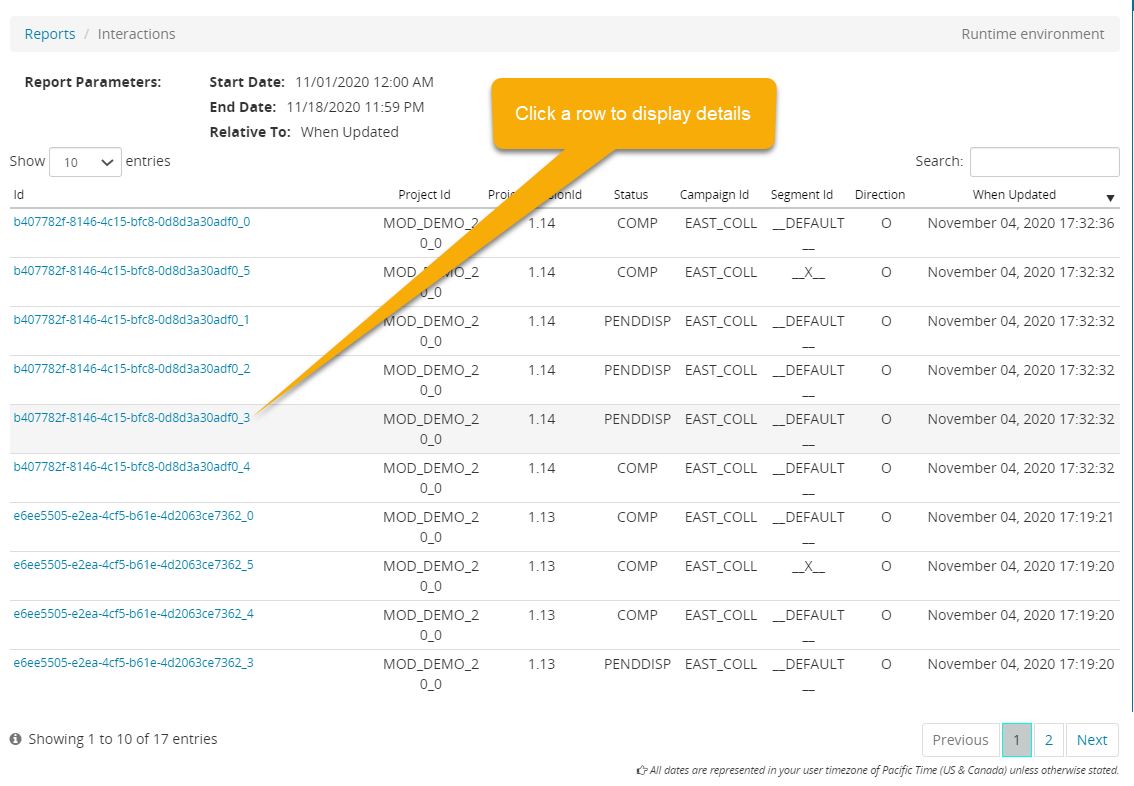1134x786 pixels.
Task: Open interaction b407782f-...adf0_5 link
Action: [131, 271]
